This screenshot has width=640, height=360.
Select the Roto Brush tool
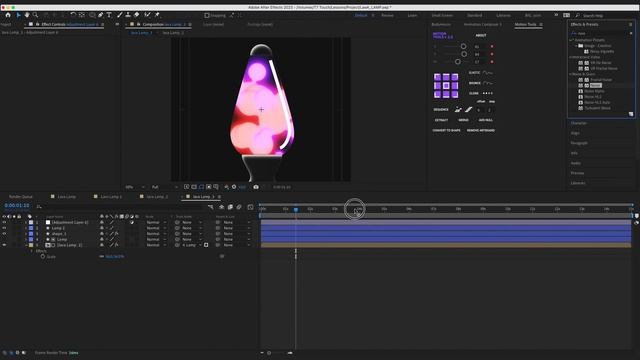147,15
